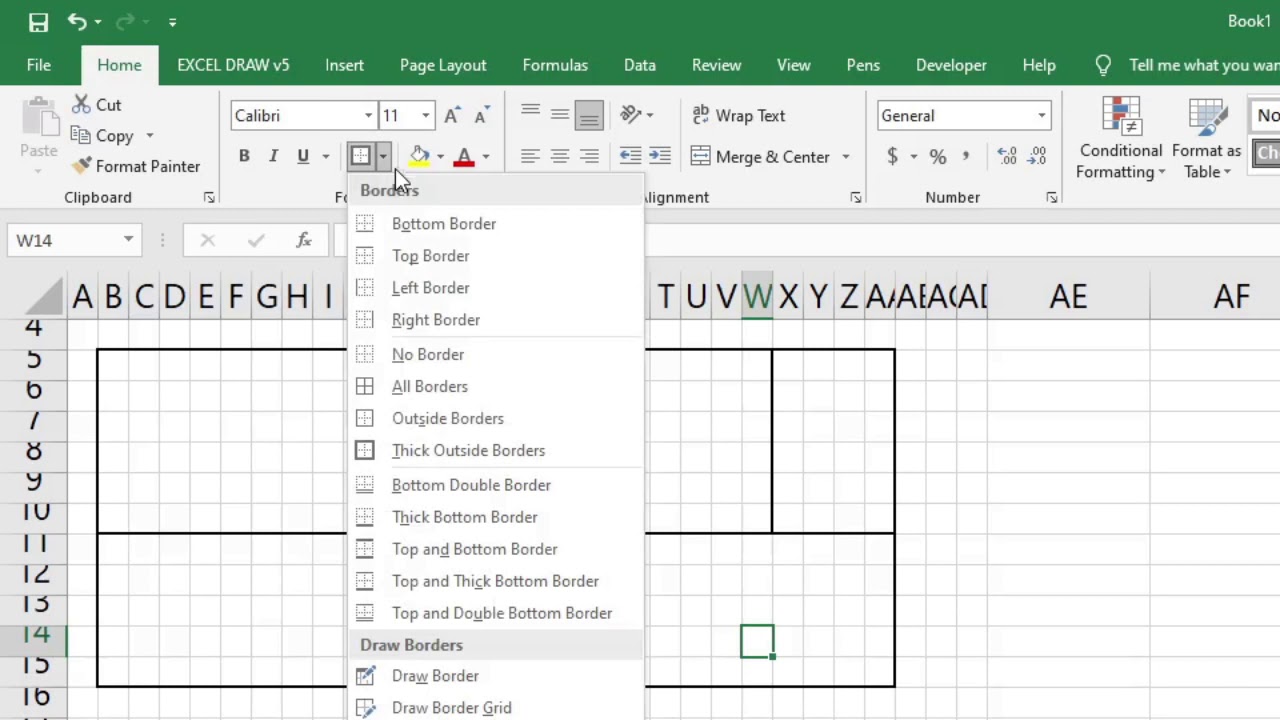
Task: Open the Customize Quick Access Toolbar arrow
Action: (172, 22)
